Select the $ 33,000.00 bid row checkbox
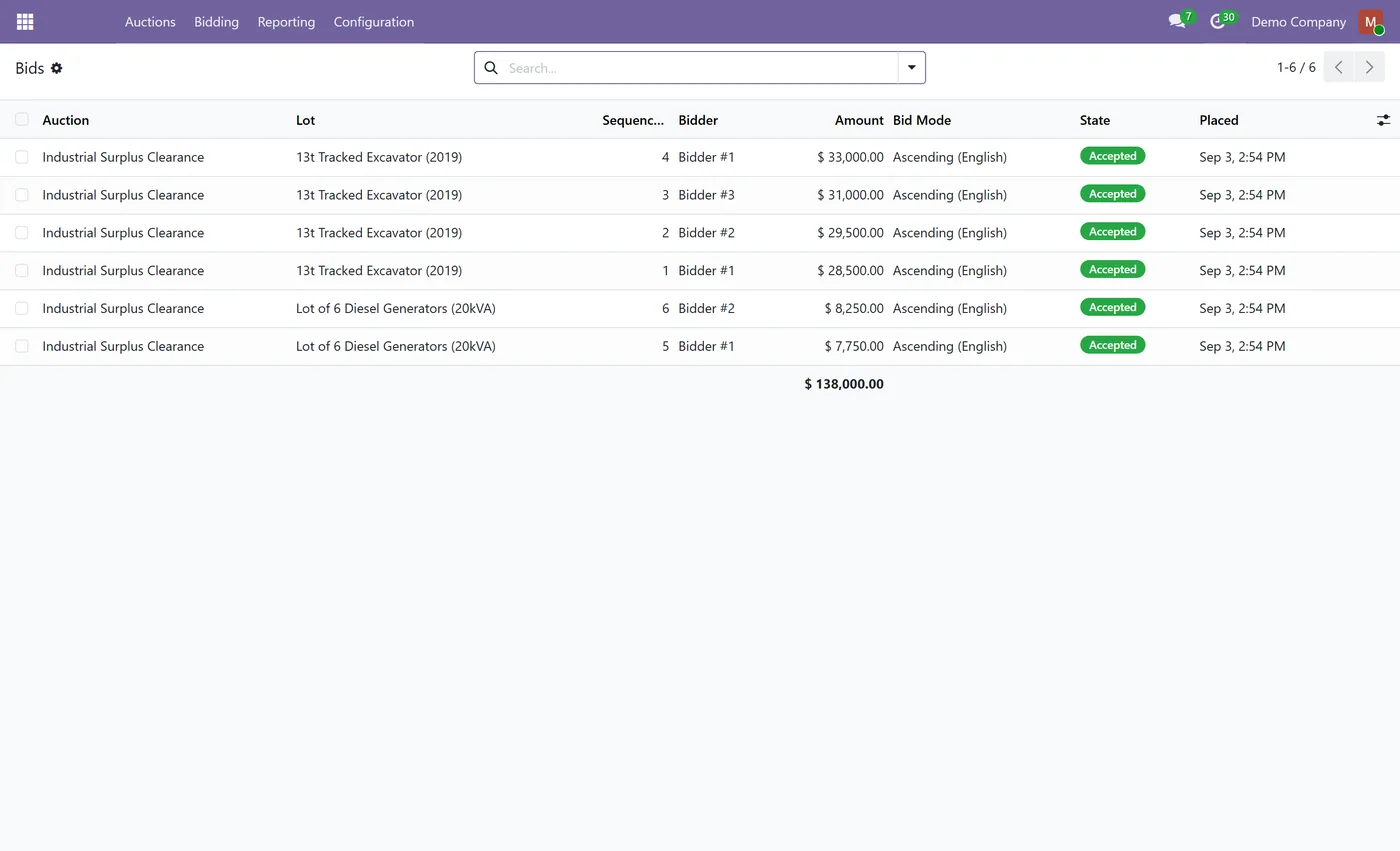The height and width of the screenshot is (851, 1400). coord(22,157)
